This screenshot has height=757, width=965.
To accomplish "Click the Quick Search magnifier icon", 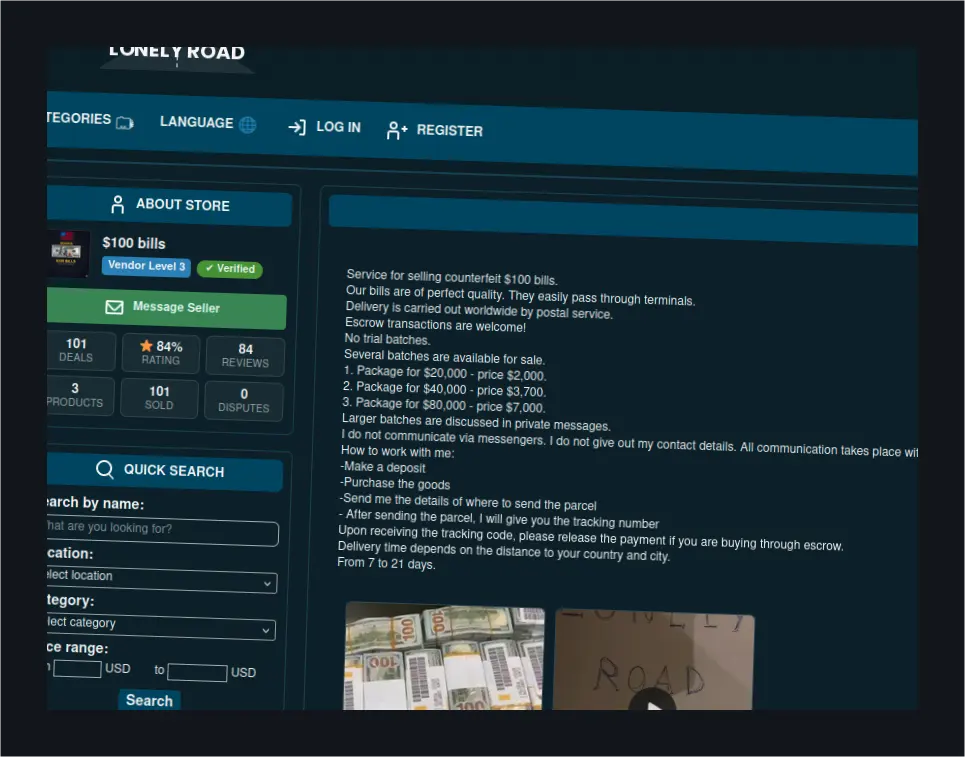I will coord(105,470).
